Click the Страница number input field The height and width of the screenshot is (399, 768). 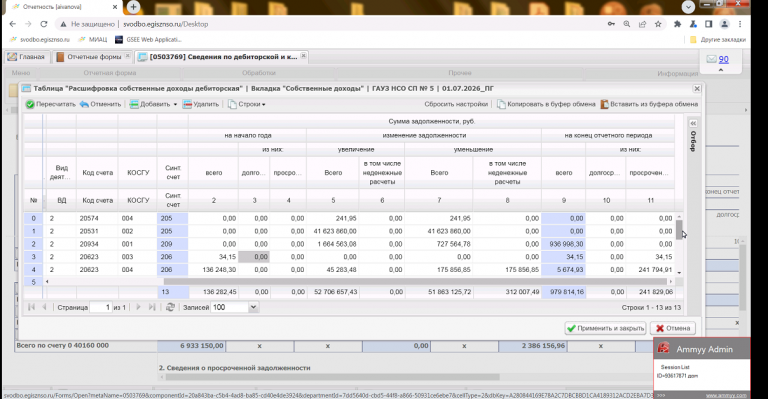click(101, 307)
